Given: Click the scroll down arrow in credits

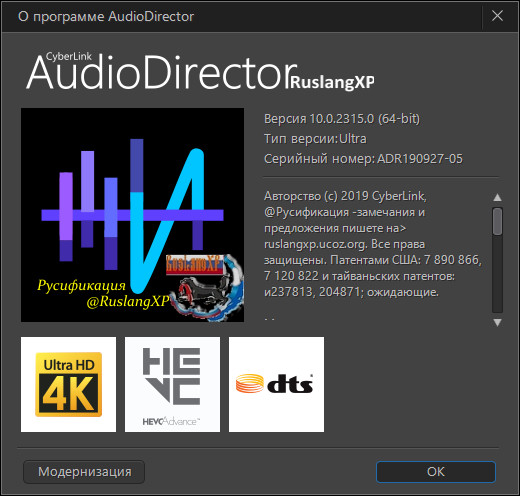Looking at the screenshot, I should coord(497,322).
